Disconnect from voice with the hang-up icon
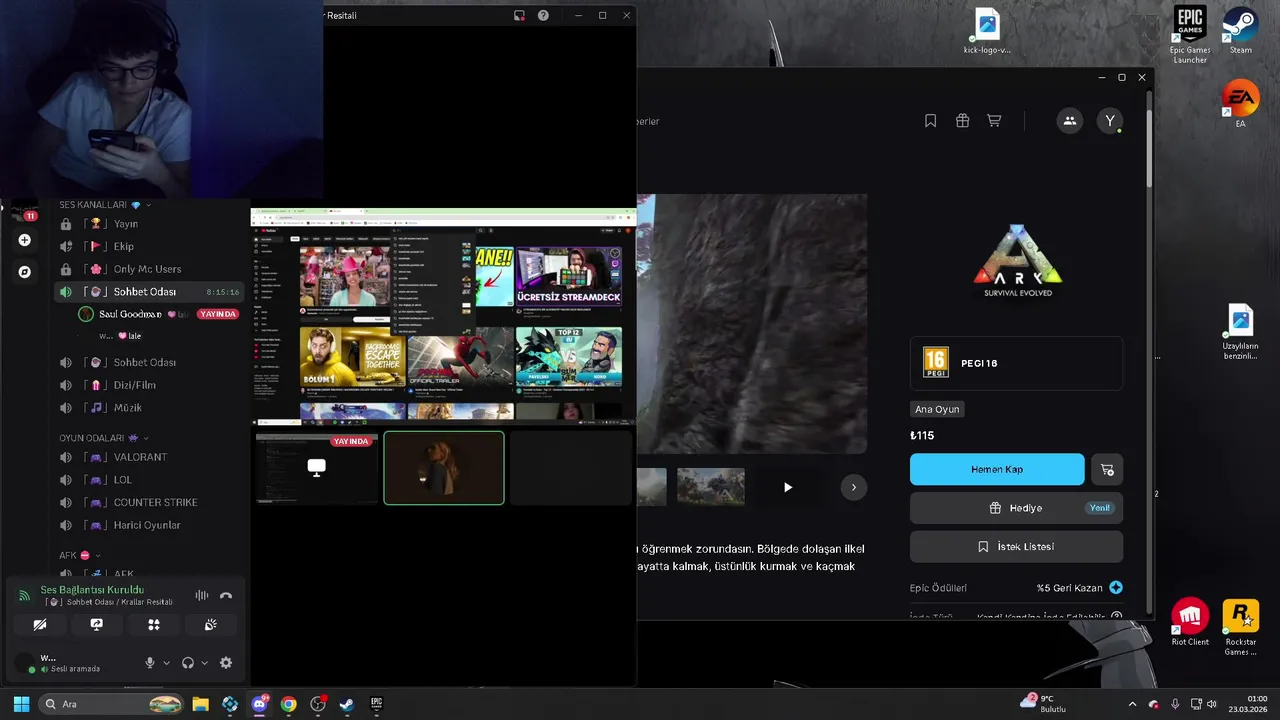Image resolution: width=1280 pixels, height=720 pixels. (x=226, y=596)
